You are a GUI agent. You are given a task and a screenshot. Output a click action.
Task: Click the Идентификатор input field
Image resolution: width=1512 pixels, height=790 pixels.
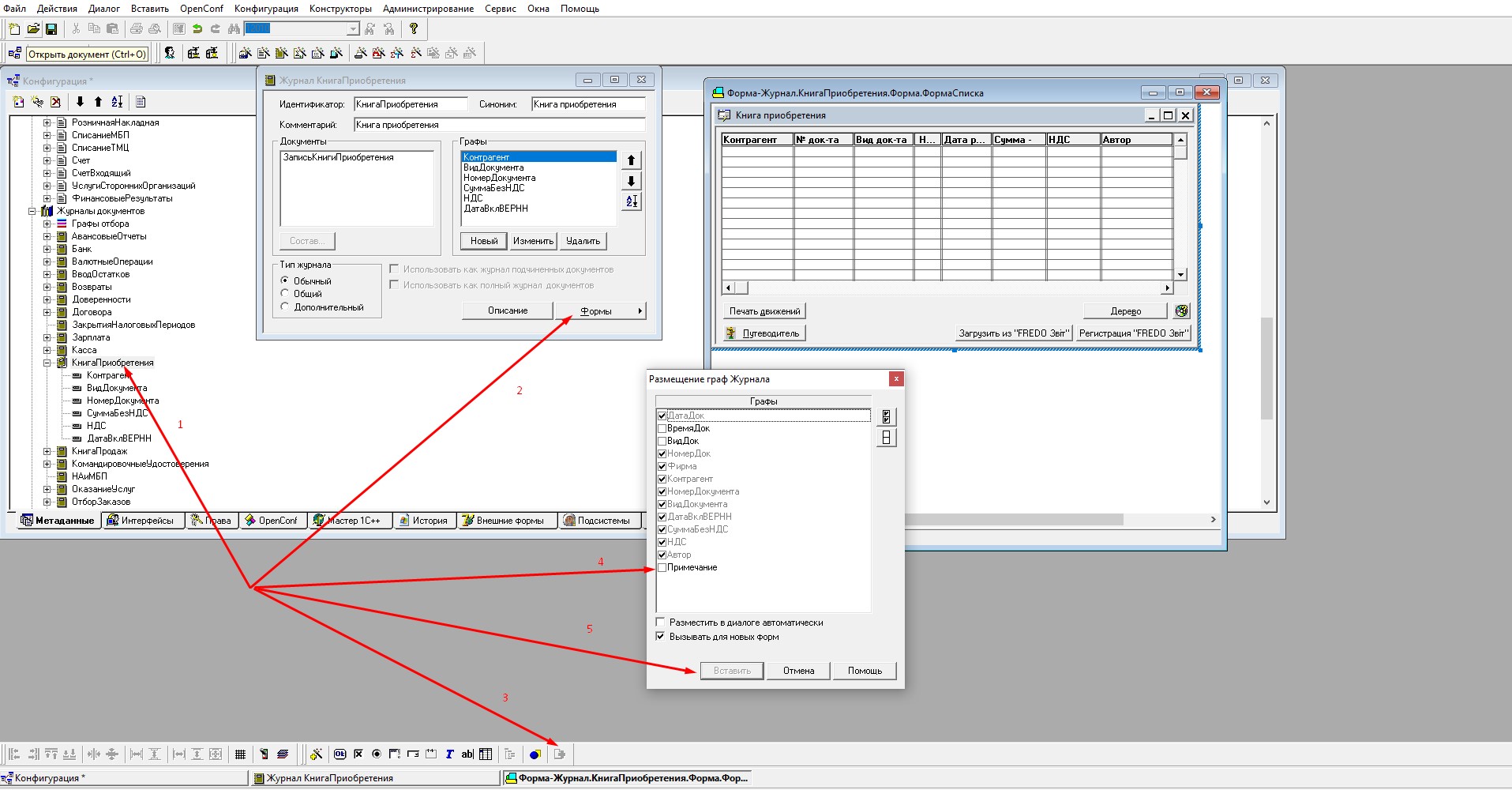(411, 104)
